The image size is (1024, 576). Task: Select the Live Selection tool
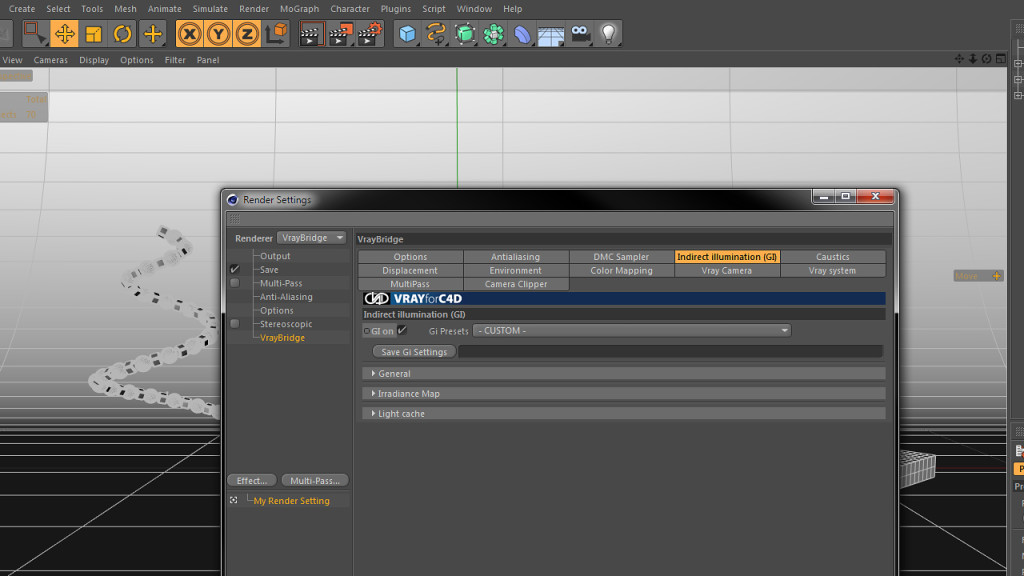point(35,33)
